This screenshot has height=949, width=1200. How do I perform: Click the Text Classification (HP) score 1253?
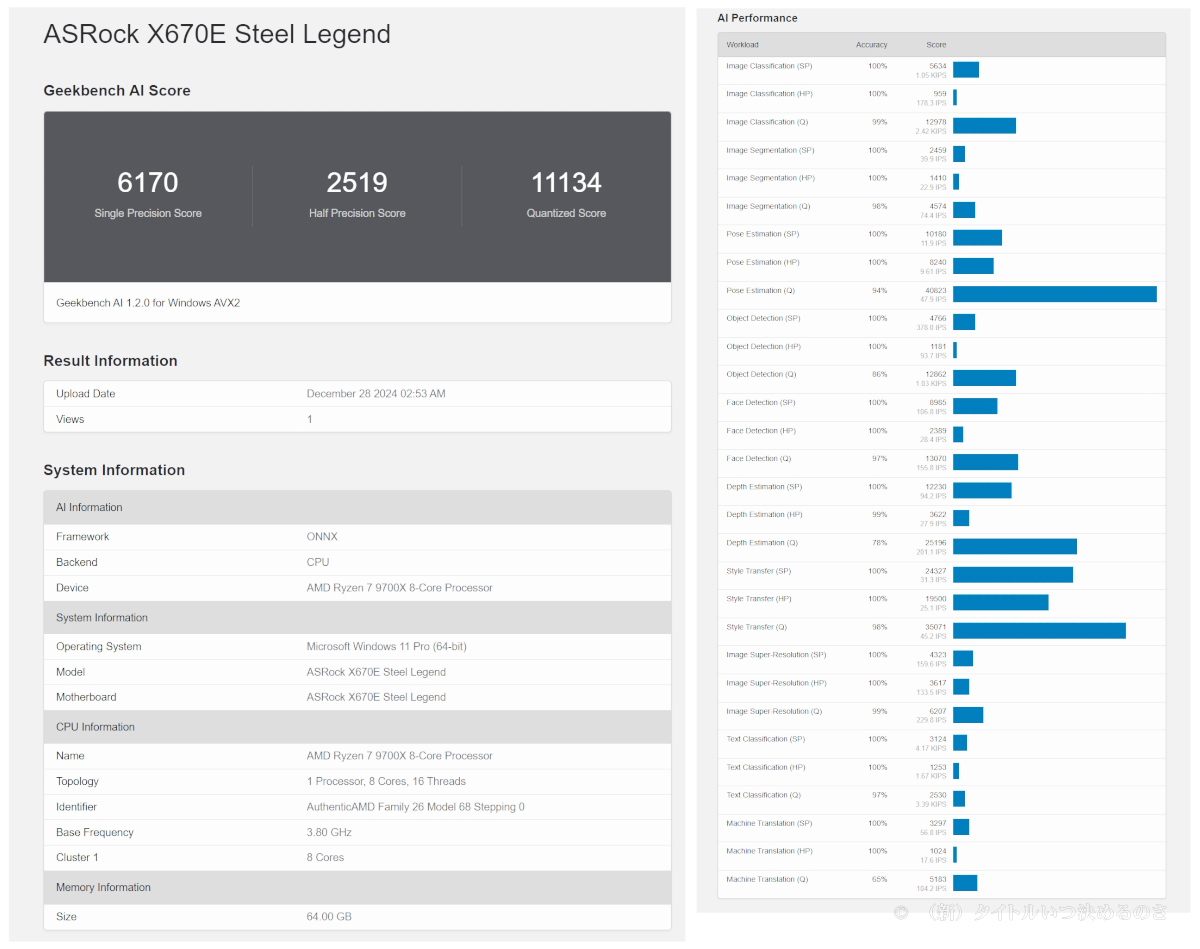(938, 766)
